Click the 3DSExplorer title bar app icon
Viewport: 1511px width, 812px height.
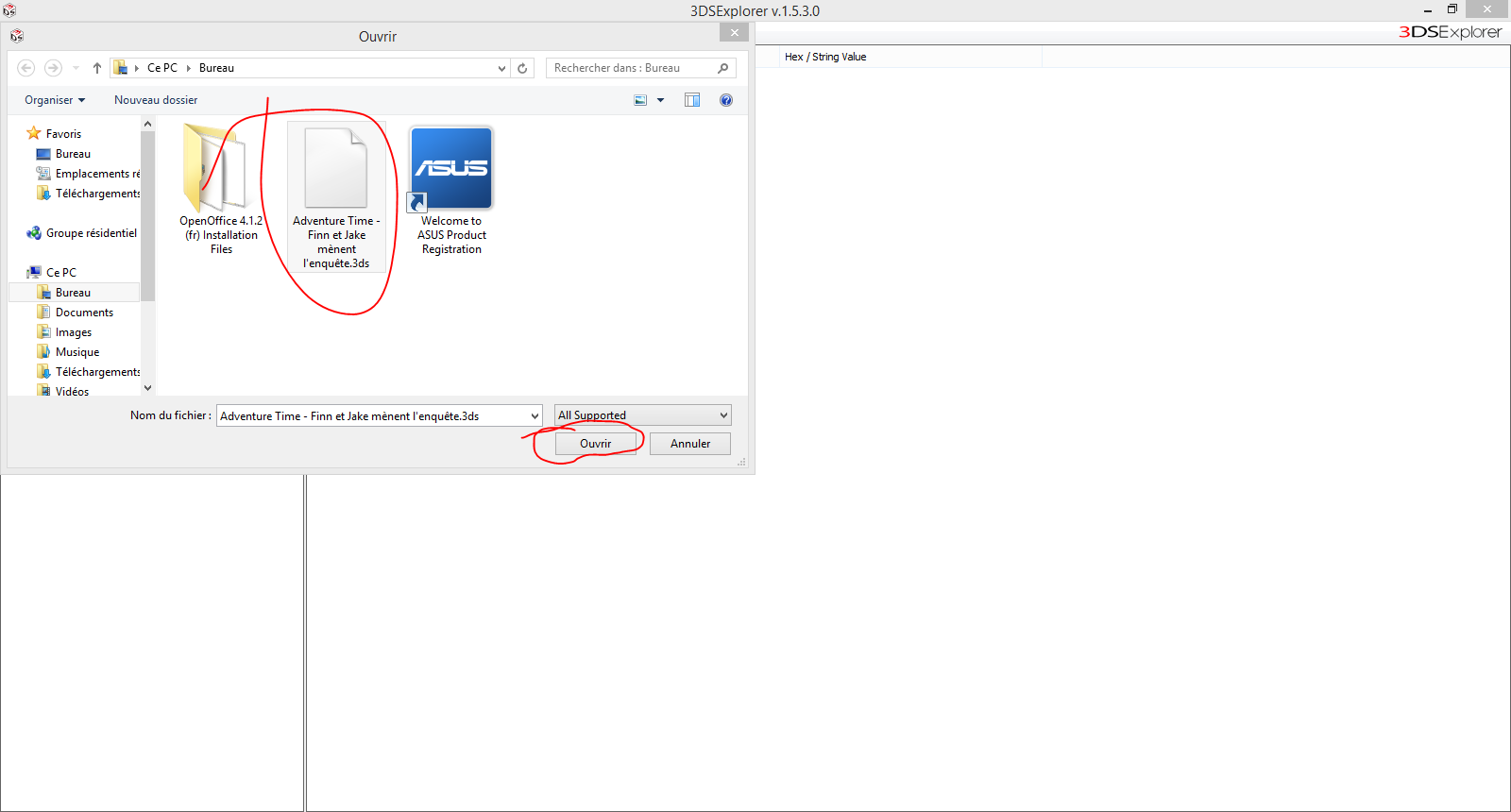(9, 10)
